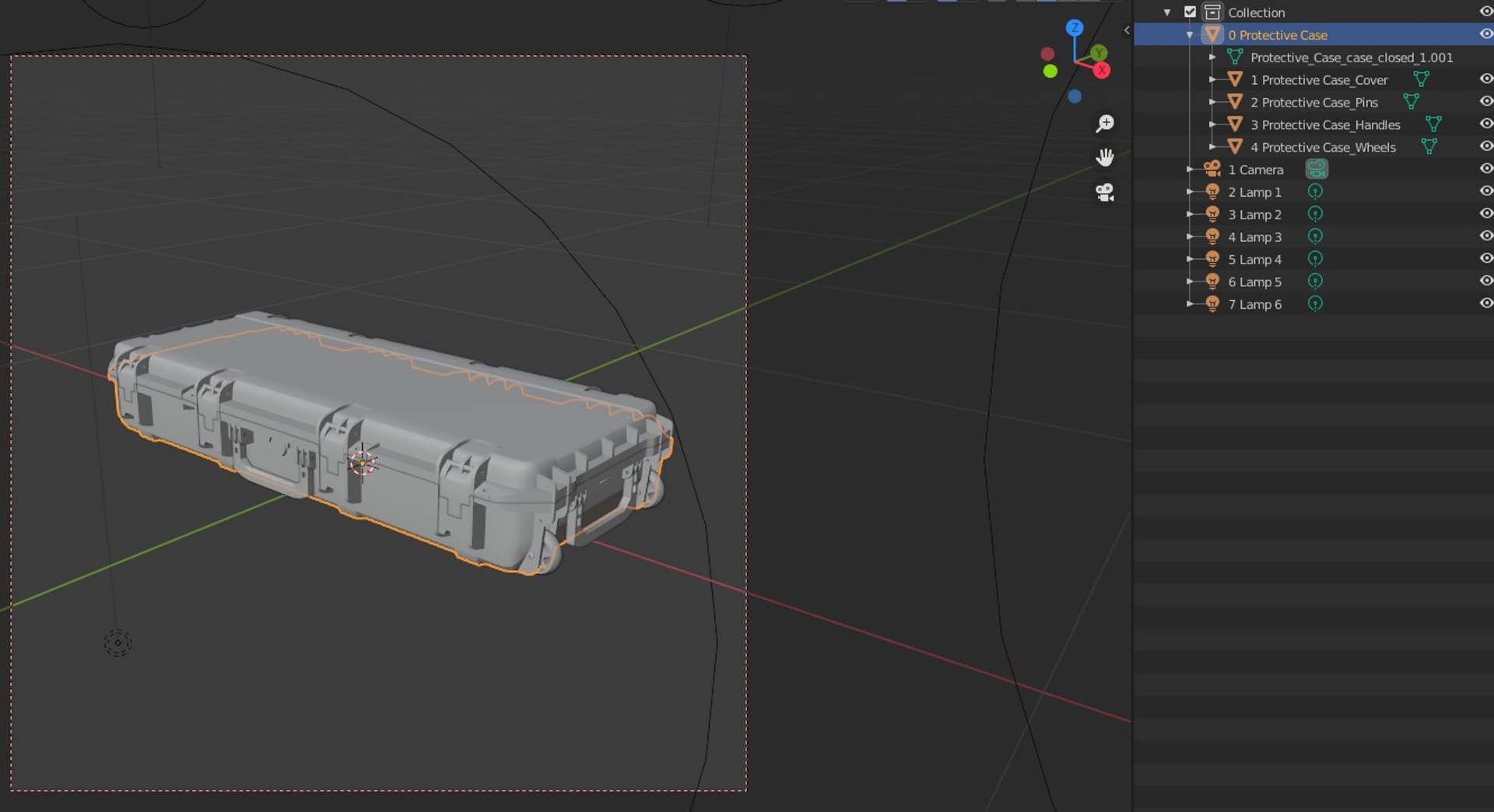This screenshot has height=812, width=1494.
Task: Toggle visibility of 1 Camera
Action: [1485, 169]
